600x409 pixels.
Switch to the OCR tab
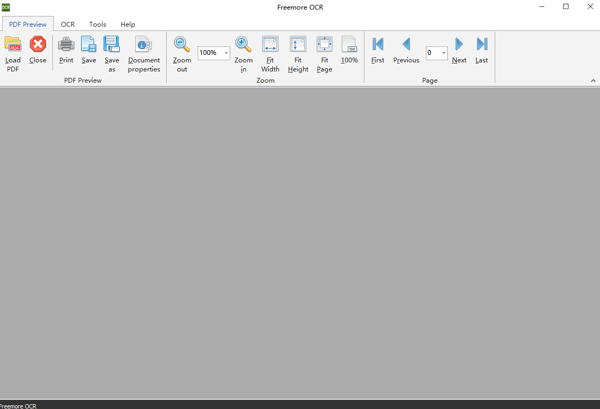(68, 24)
